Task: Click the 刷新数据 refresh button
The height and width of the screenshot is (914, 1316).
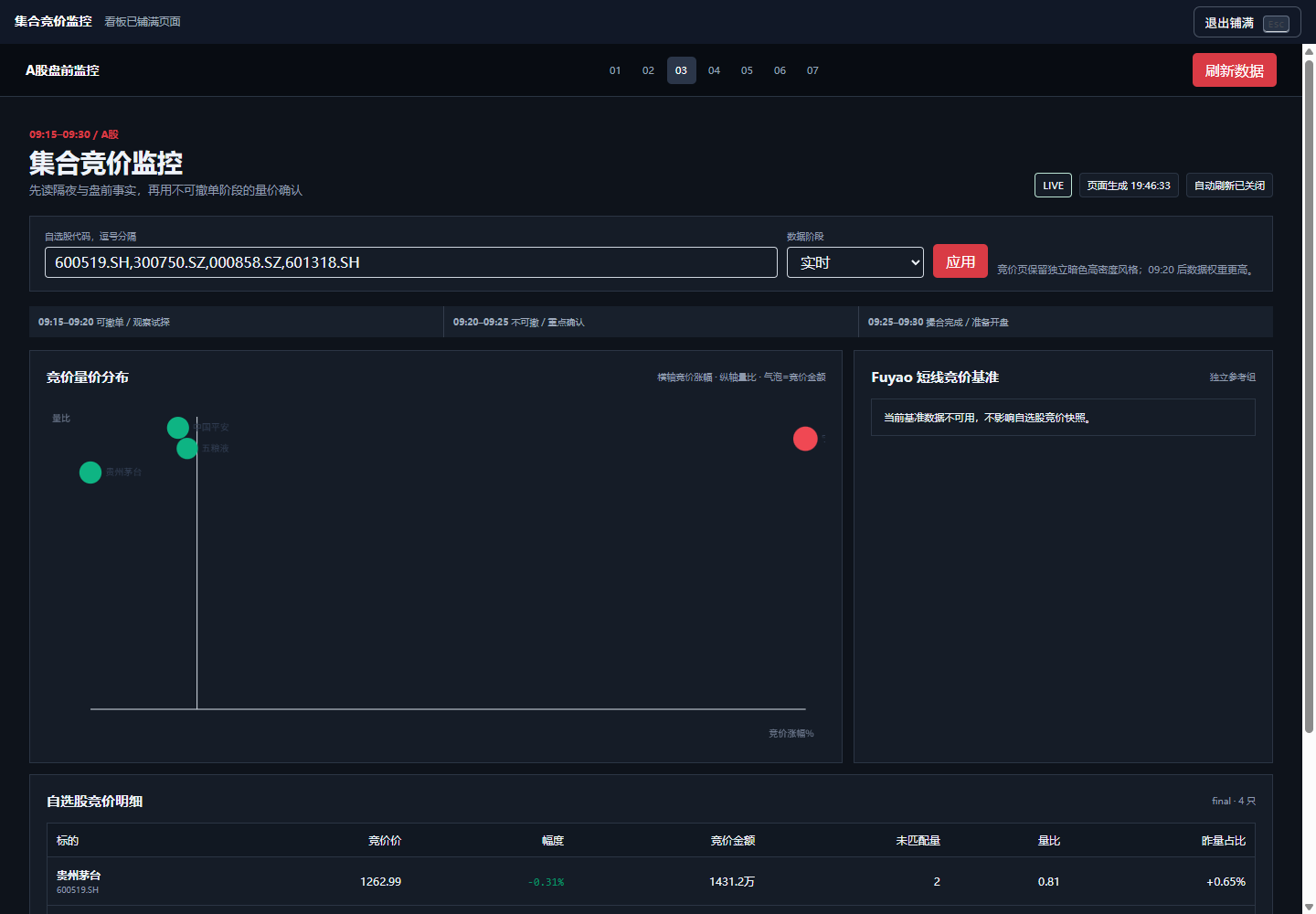Action: [x=1234, y=70]
